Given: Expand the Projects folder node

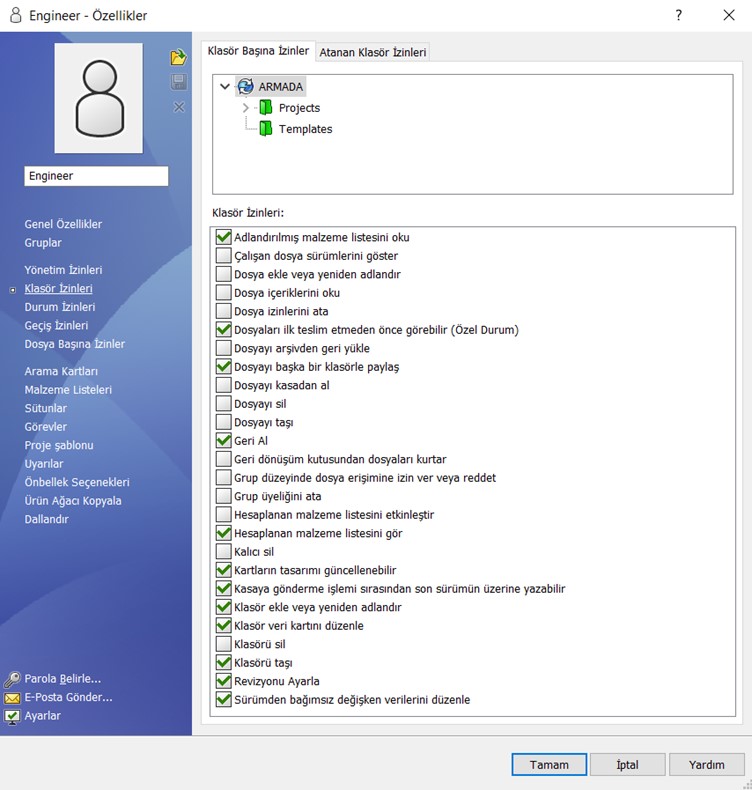Looking at the screenshot, I should tap(246, 108).
